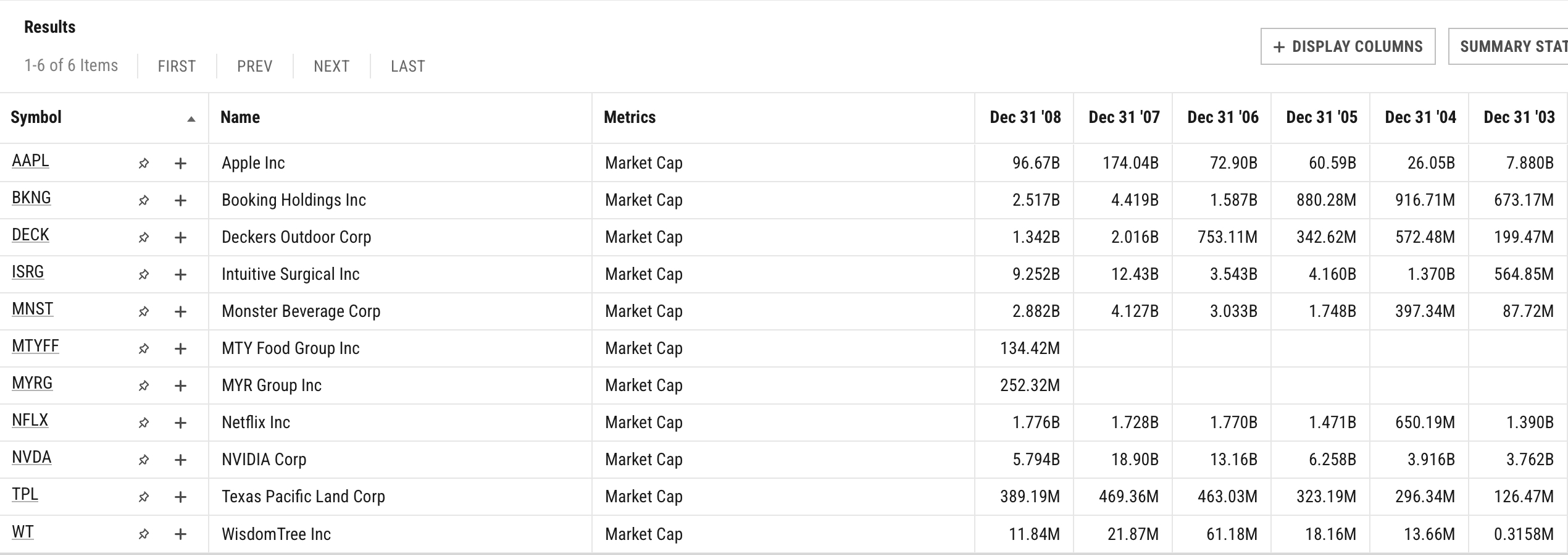The height and width of the screenshot is (556, 1568).
Task: Go to FIRST page of results
Action: coord(177,66)
